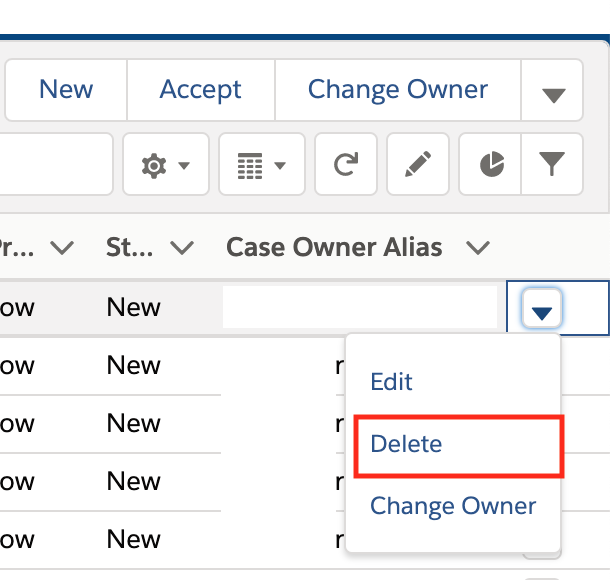Choose Delete in the row menu
This screenshot has height=580, width=610.
click(x=406, y=444)
